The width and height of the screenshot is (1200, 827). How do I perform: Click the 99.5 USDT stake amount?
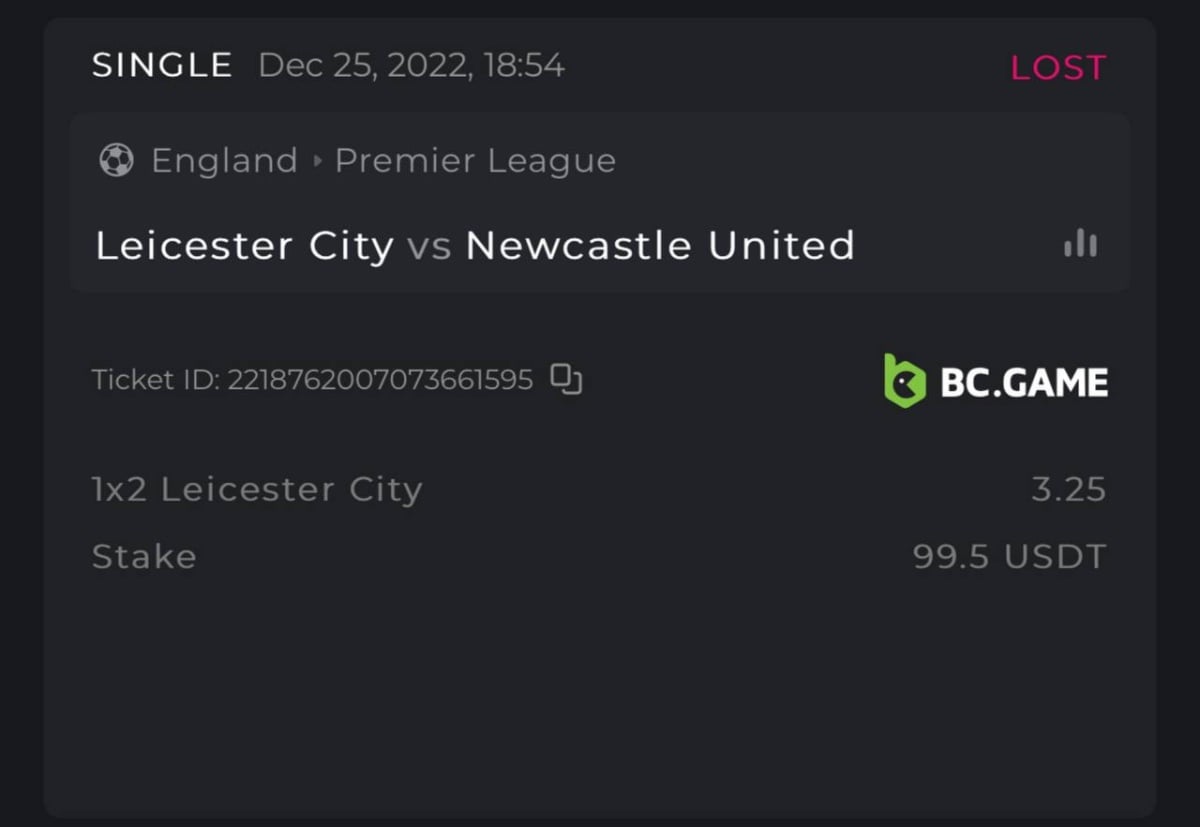(1009, 557)
